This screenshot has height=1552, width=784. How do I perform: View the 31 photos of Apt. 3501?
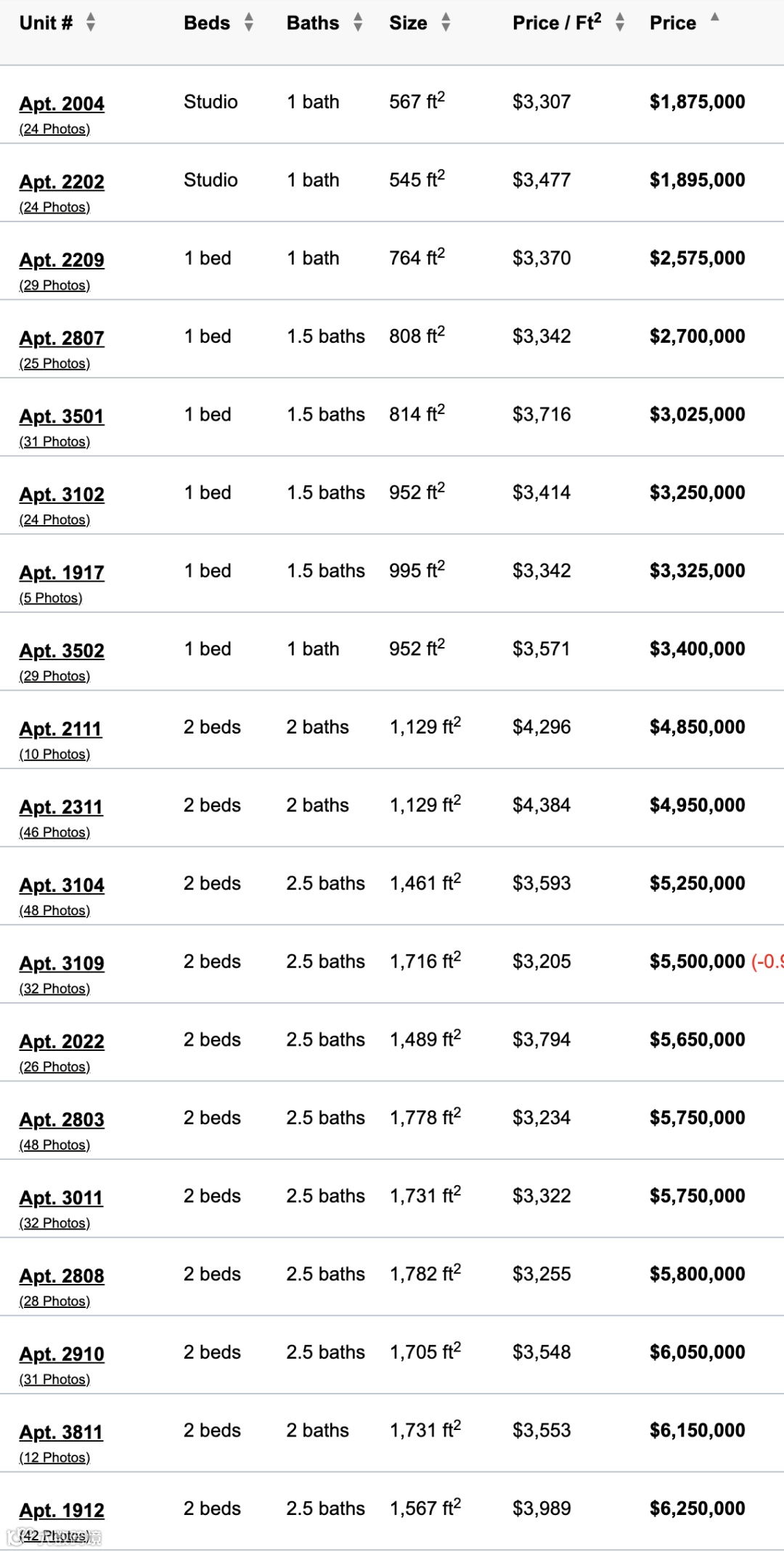[x=54, y=442]
